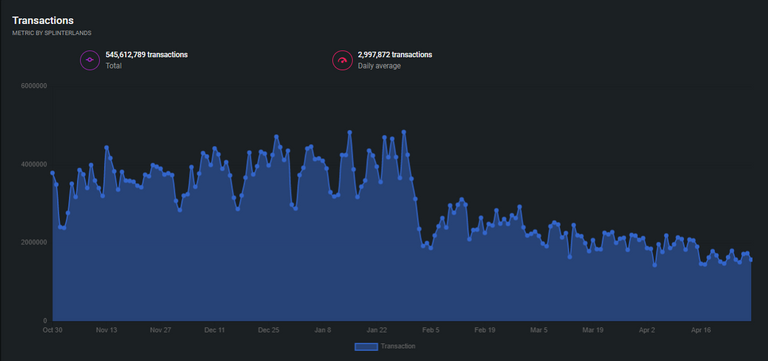Click the 6000000 y-axis label
Viewport: 768px width, 361px height.
[34, 86]
